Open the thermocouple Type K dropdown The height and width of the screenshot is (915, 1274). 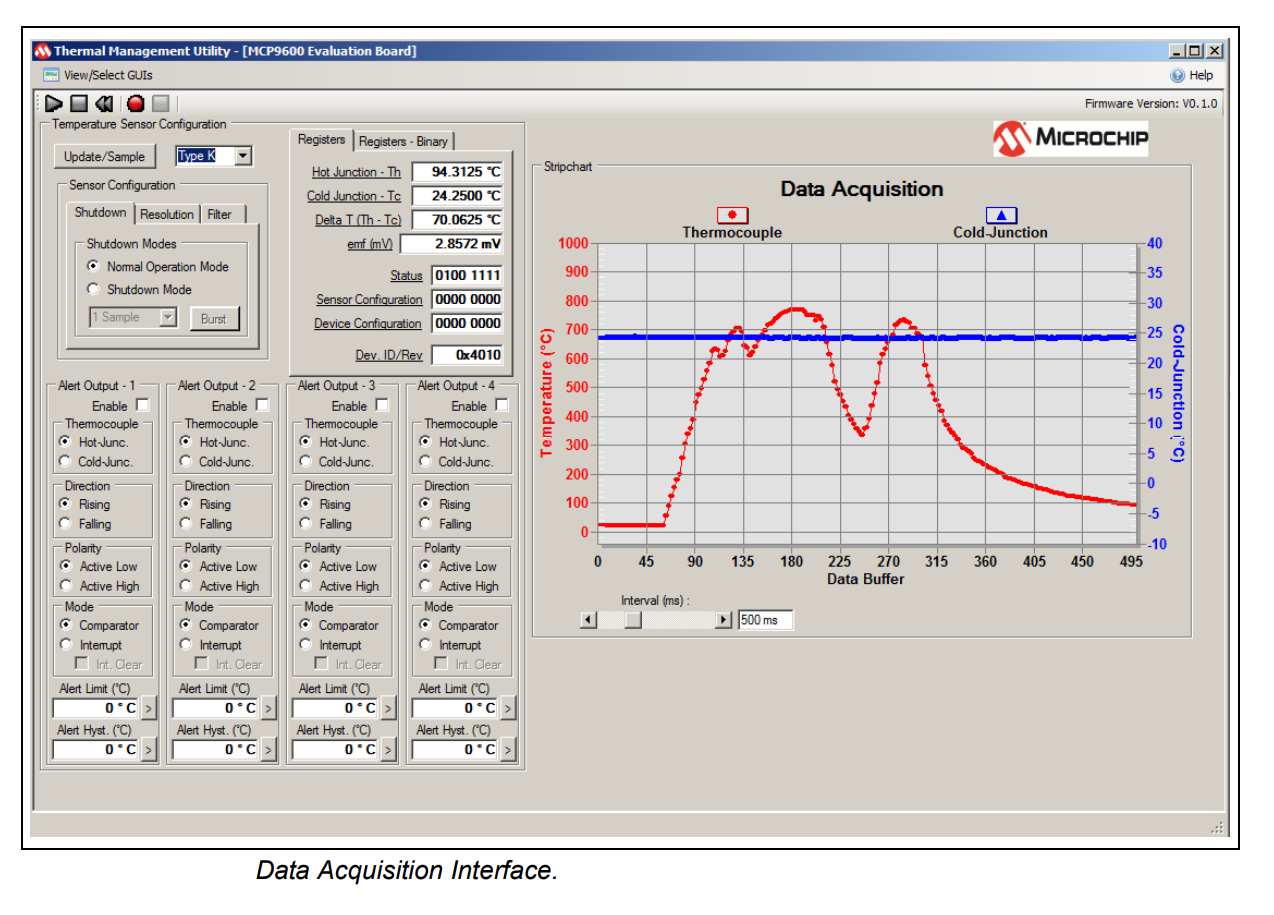click(243, 156)
